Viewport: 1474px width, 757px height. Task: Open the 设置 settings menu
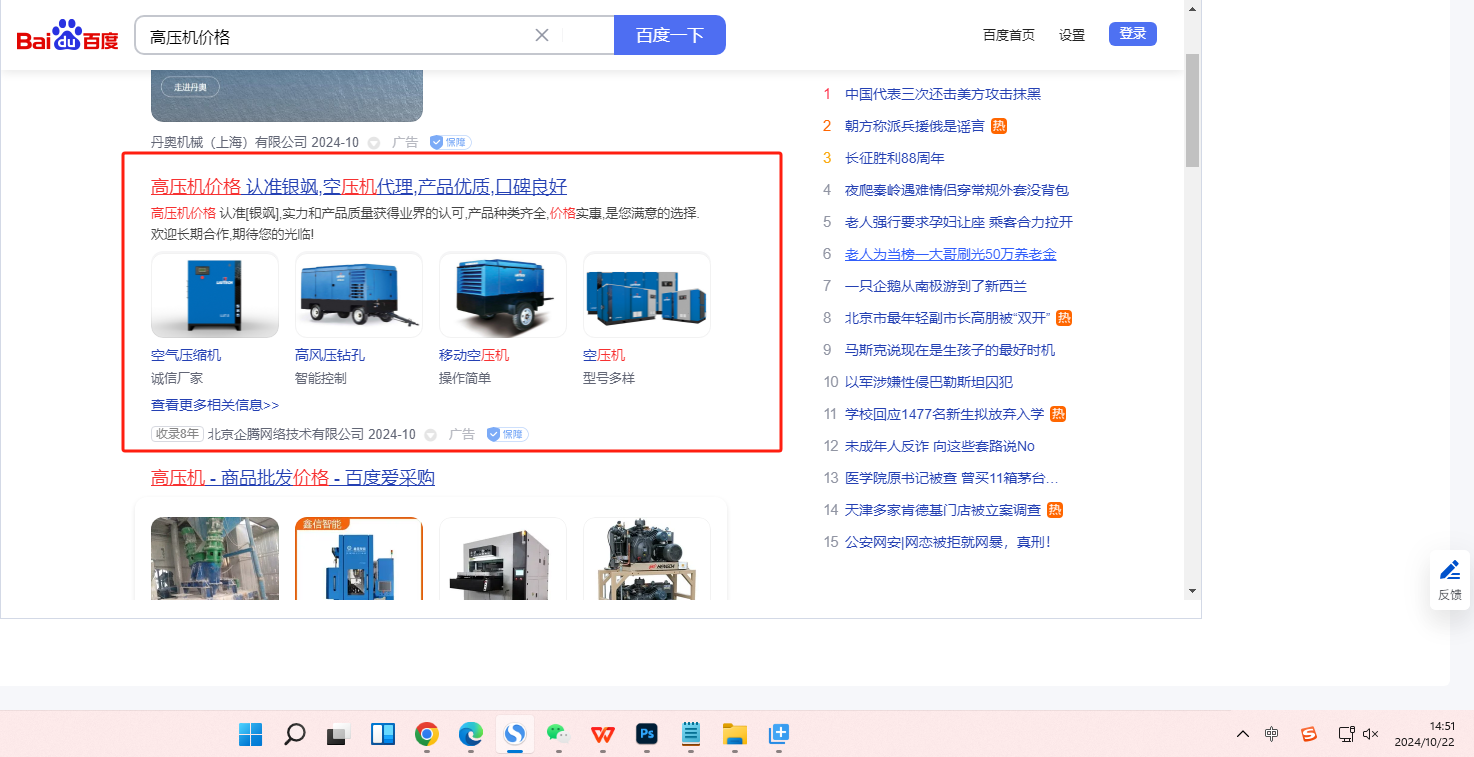tap(1072, 35)
